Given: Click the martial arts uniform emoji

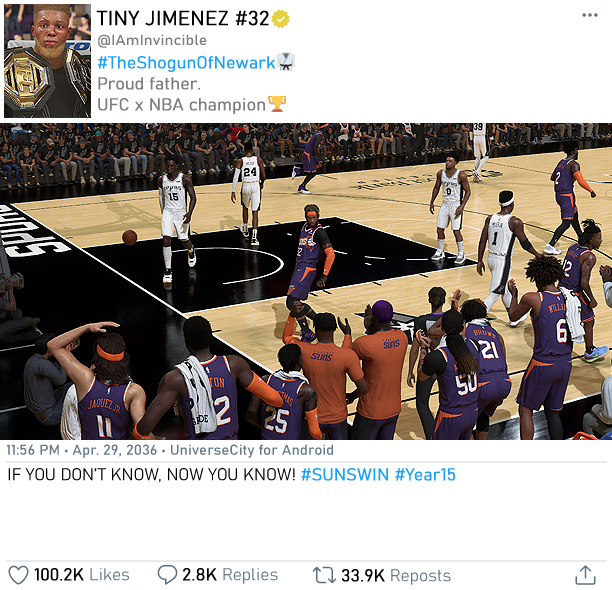Looking at the screenshot, I should (x=286, y=62).
